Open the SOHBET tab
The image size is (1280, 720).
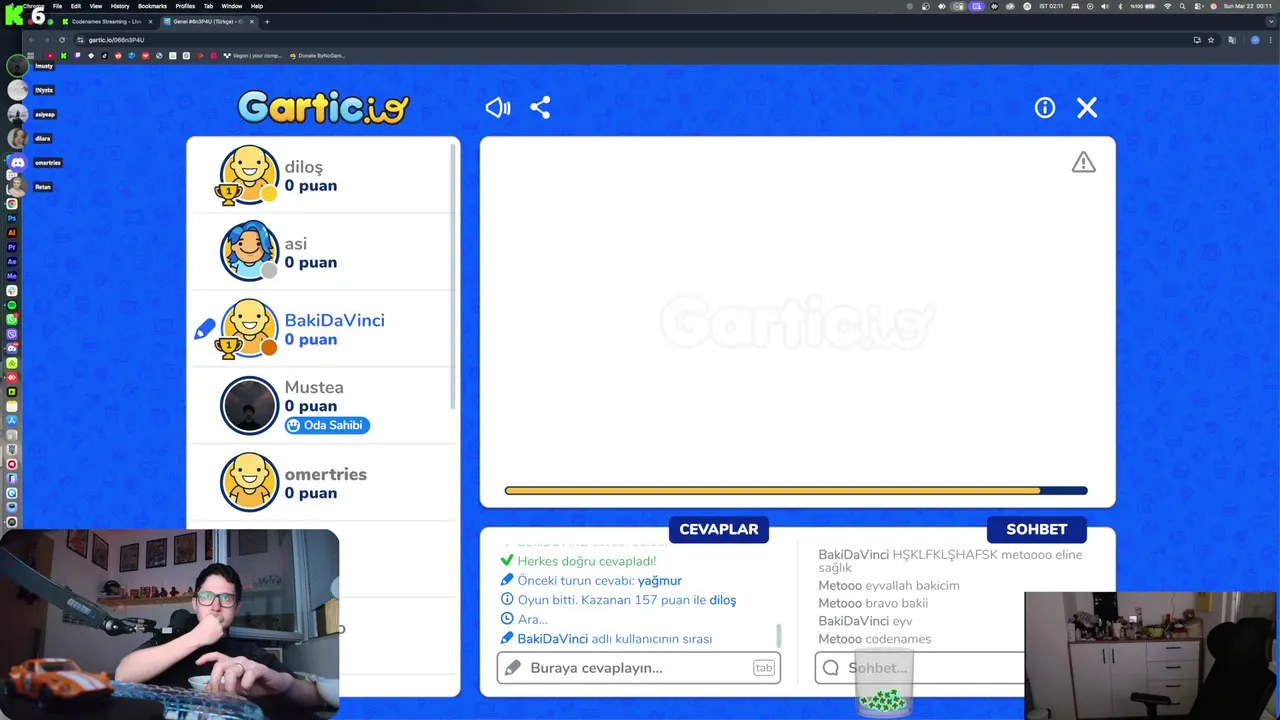point(1037,529)
